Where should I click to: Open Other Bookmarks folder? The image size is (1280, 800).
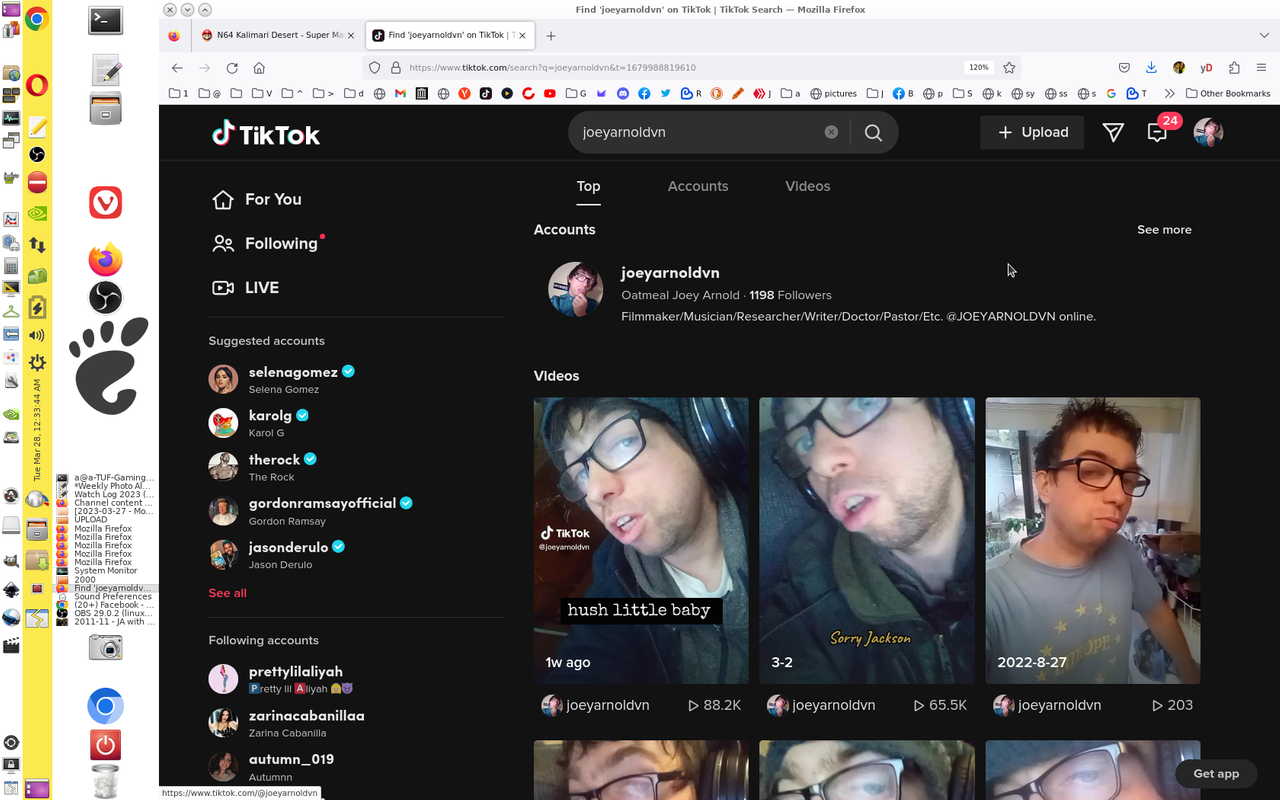(1228, 93)
